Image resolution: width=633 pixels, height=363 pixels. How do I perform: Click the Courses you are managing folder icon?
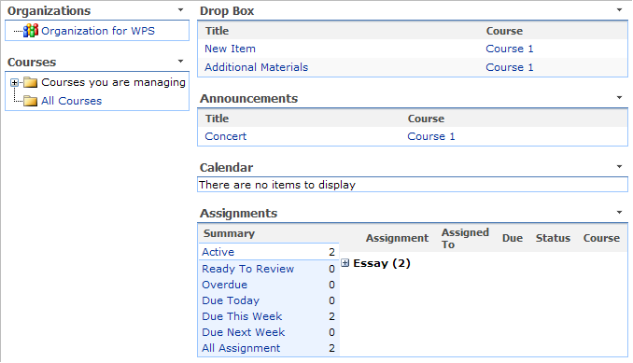(x=30, y=82)
